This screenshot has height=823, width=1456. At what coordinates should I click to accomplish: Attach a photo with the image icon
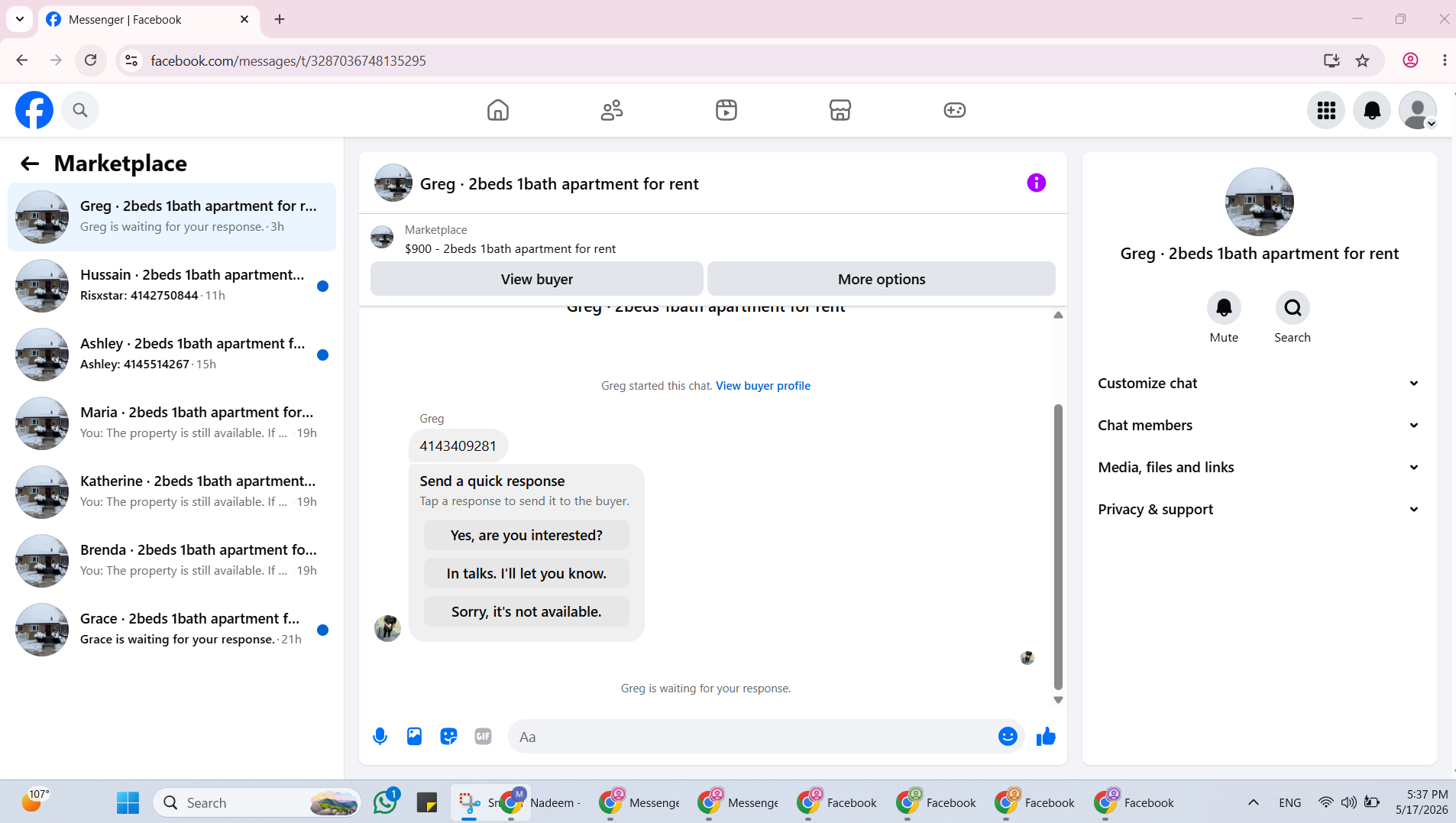pyautogui.click(x=414, y=737)
